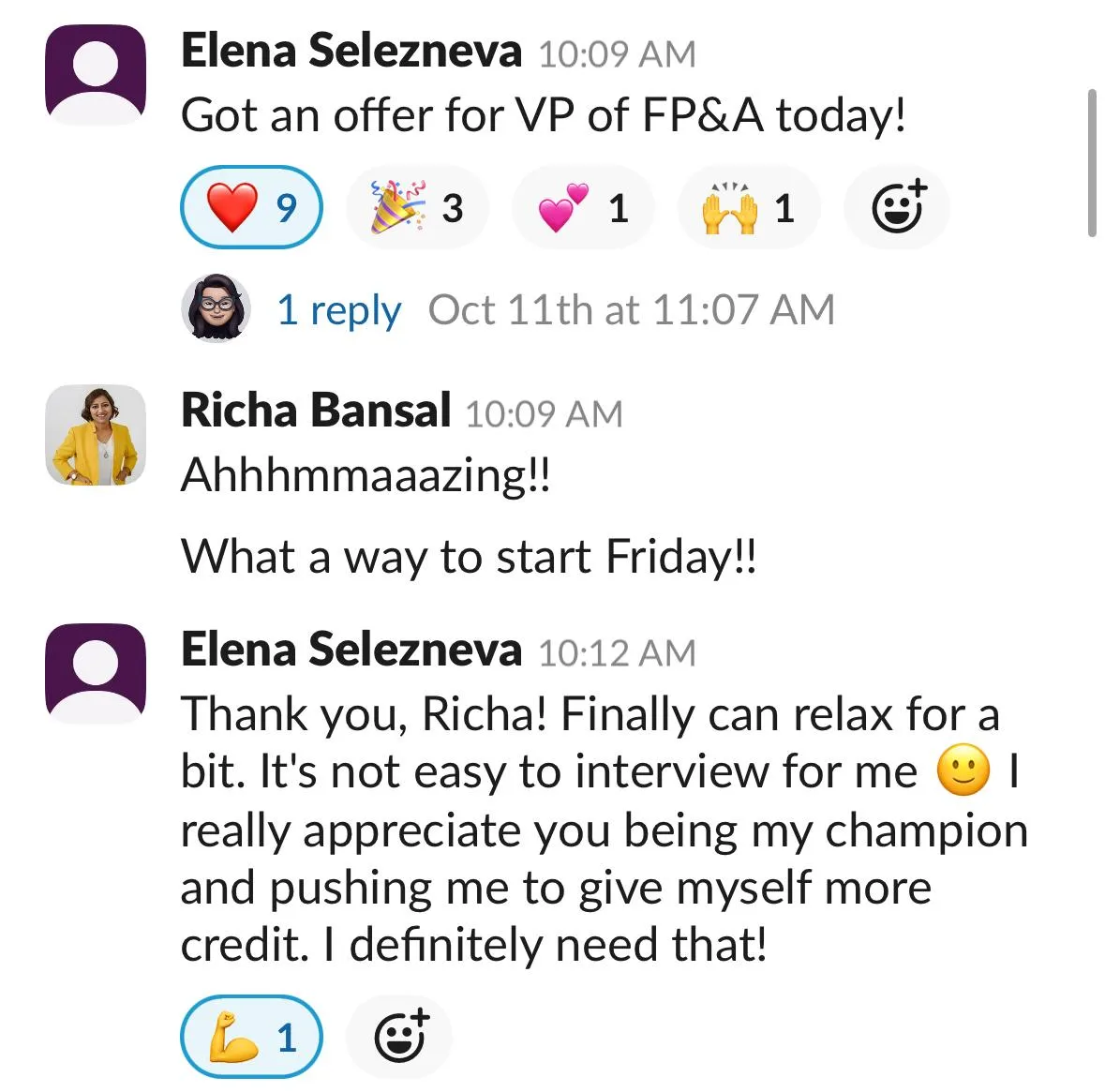
Task: Click Elena Selezneva's avatar on 10:12 message
Action: click(x=96, y=673)
